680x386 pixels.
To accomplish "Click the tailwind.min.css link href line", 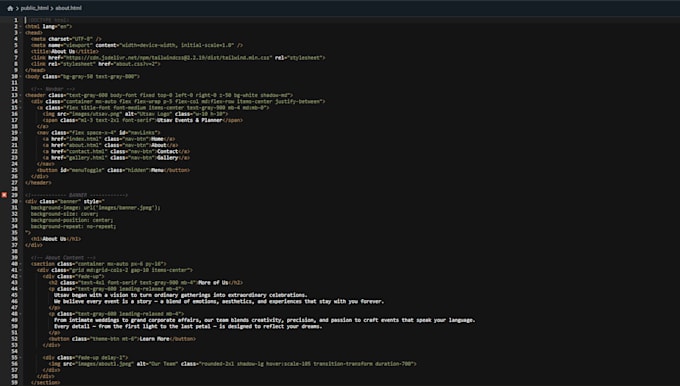I will click(x=178, y=58).
